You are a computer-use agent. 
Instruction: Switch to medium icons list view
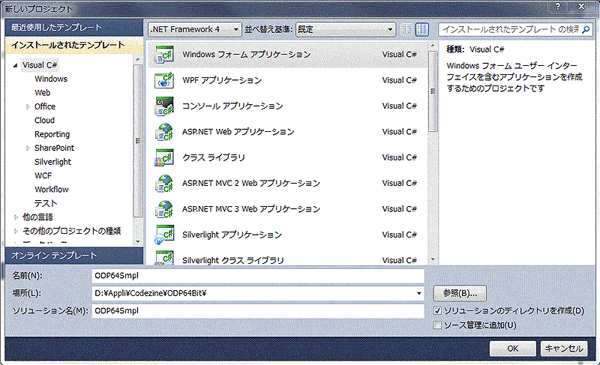pos(422,29)
